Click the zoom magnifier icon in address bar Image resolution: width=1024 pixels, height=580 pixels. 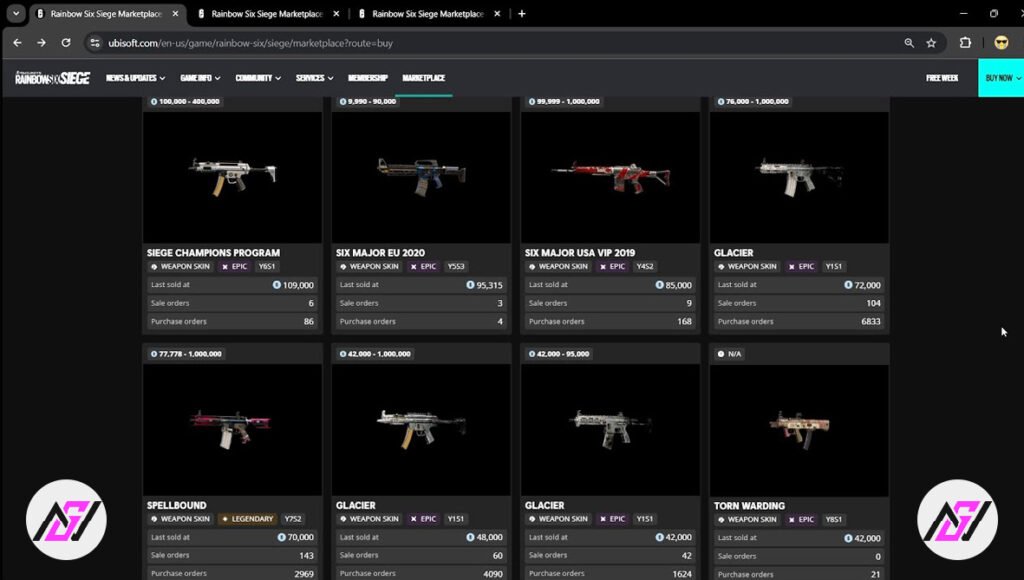(909, 43)
